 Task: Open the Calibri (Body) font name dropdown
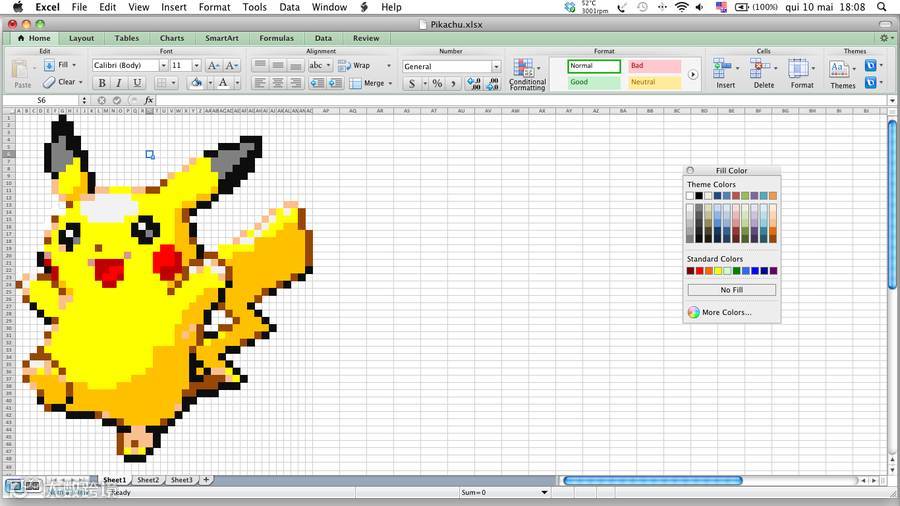click(164, 65)
